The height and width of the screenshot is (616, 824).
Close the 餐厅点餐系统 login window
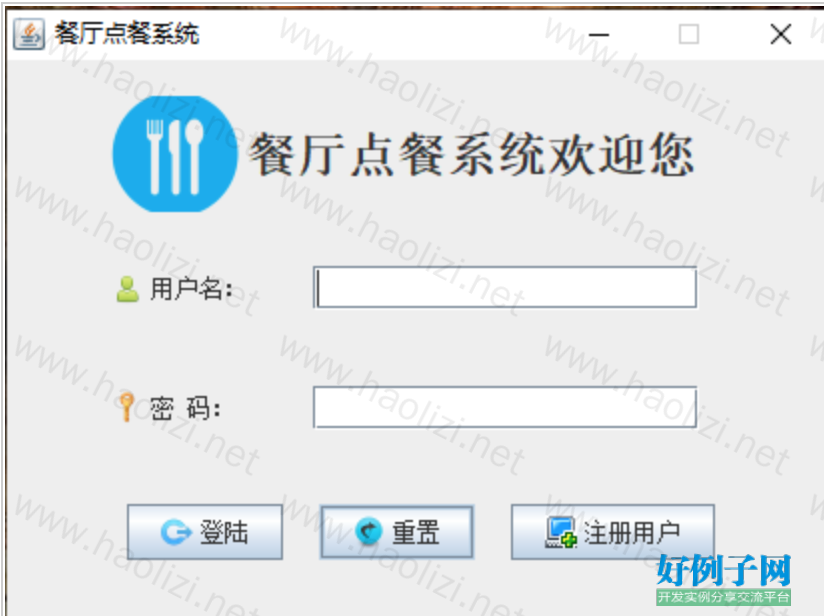[780, 35]
